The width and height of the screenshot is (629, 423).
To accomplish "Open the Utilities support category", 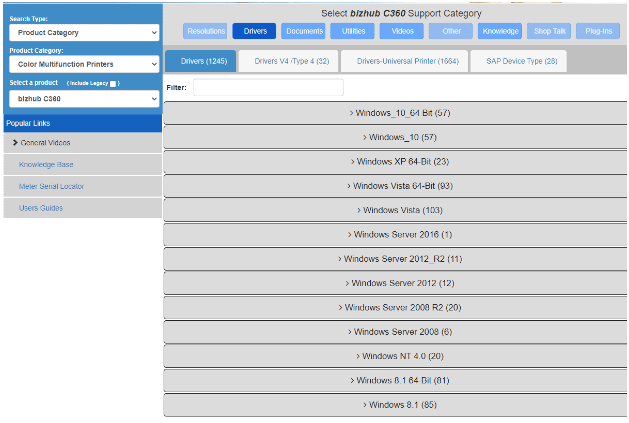I will (x=353, y=31).
